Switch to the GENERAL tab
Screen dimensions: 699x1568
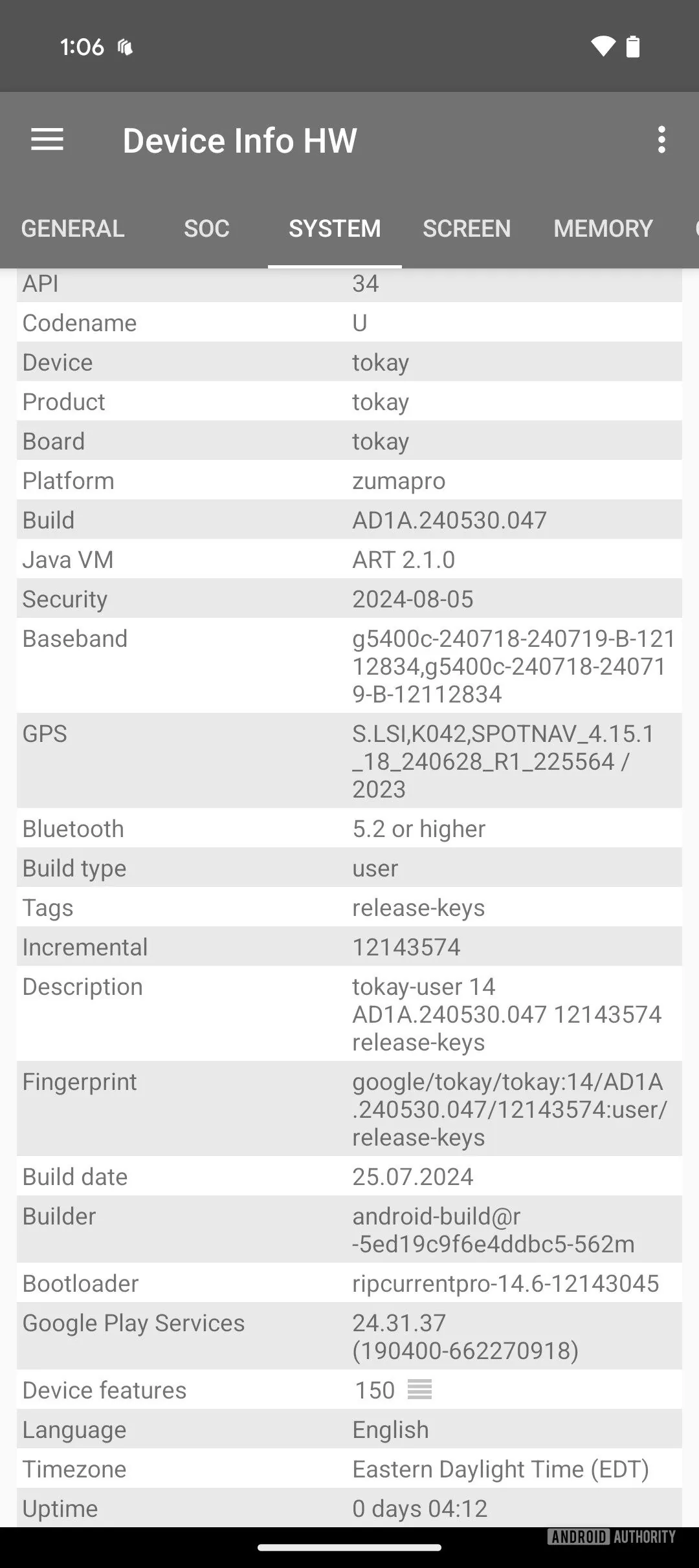pos(72,228)
